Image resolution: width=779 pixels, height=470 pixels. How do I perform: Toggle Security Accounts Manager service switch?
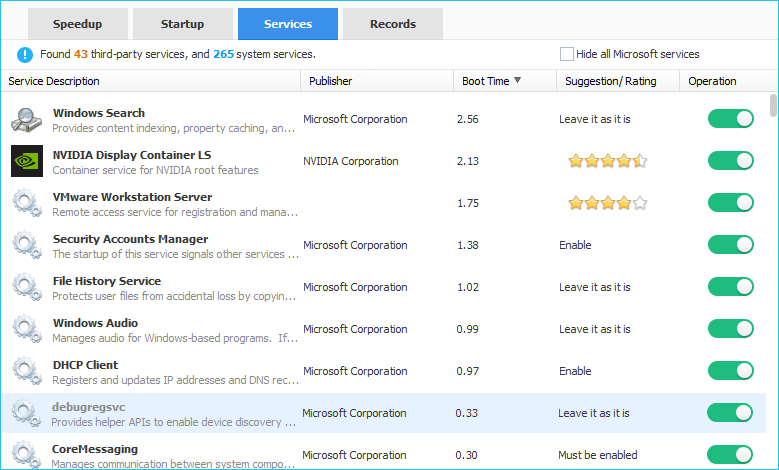coord(731,245)
